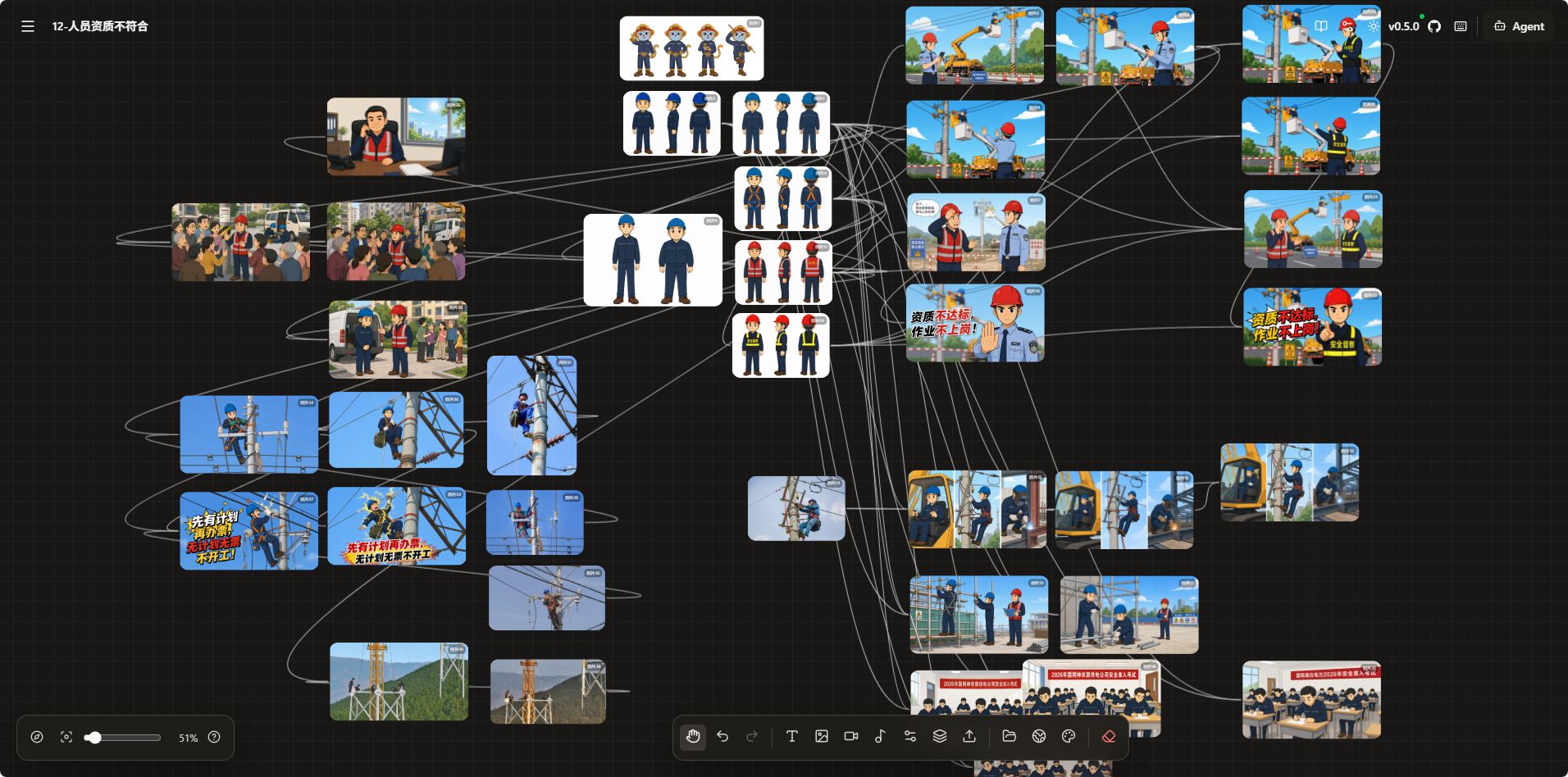Open the hamburger menu beside the project title
Screen dimensions: 1568x777
[28, 26]
